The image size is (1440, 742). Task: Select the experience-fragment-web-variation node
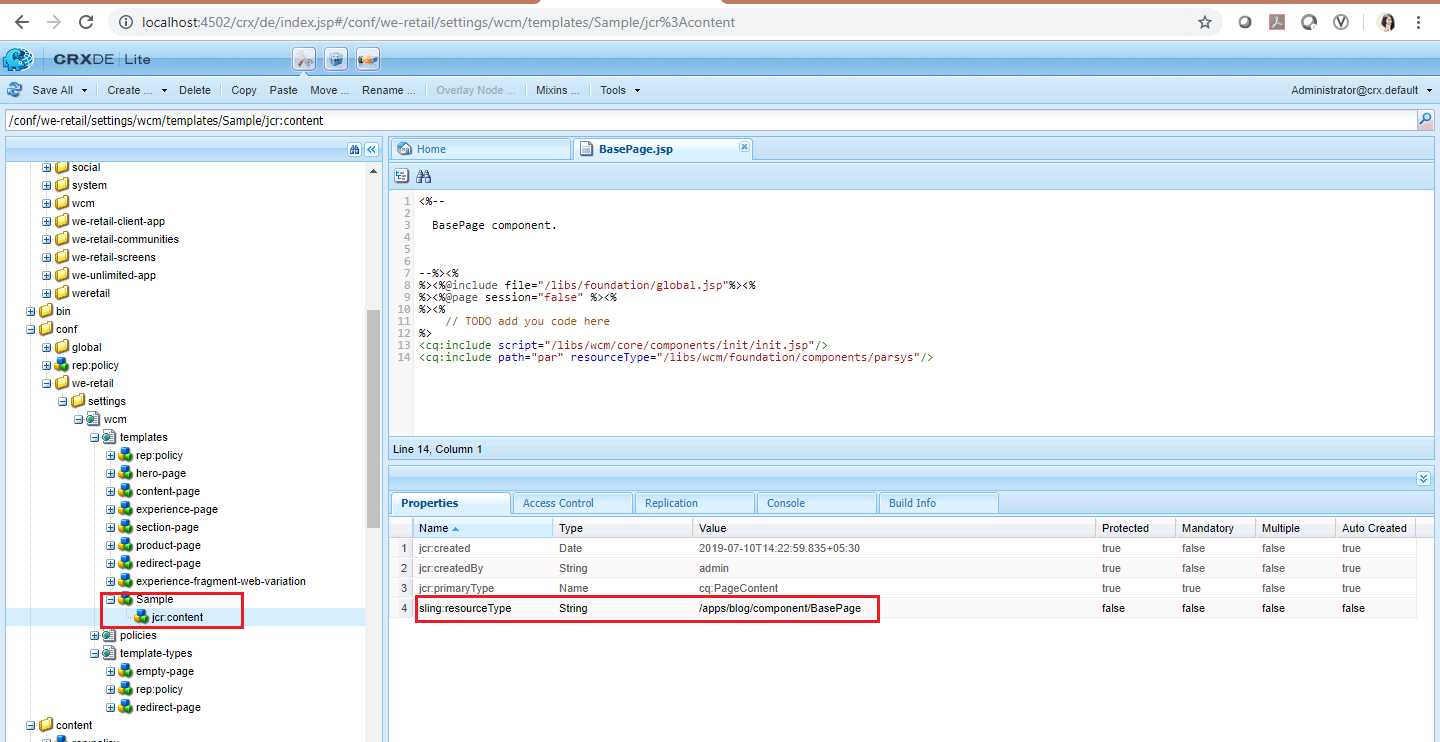pyautogui.click(x=220, y=581)
